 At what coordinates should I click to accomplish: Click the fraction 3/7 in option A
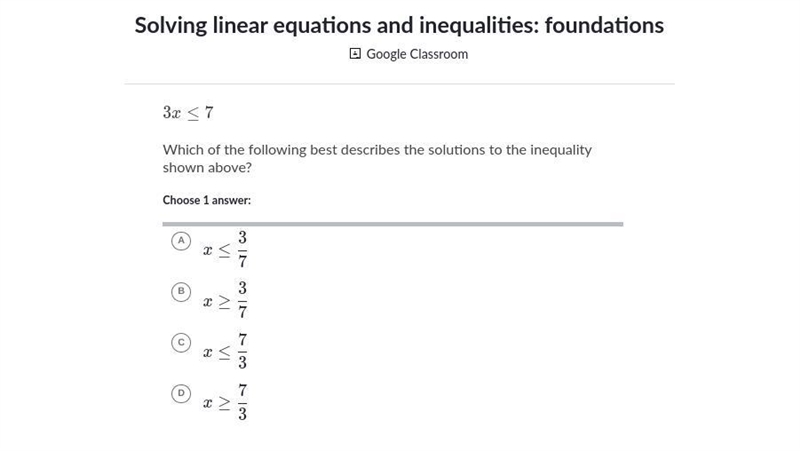242,249
